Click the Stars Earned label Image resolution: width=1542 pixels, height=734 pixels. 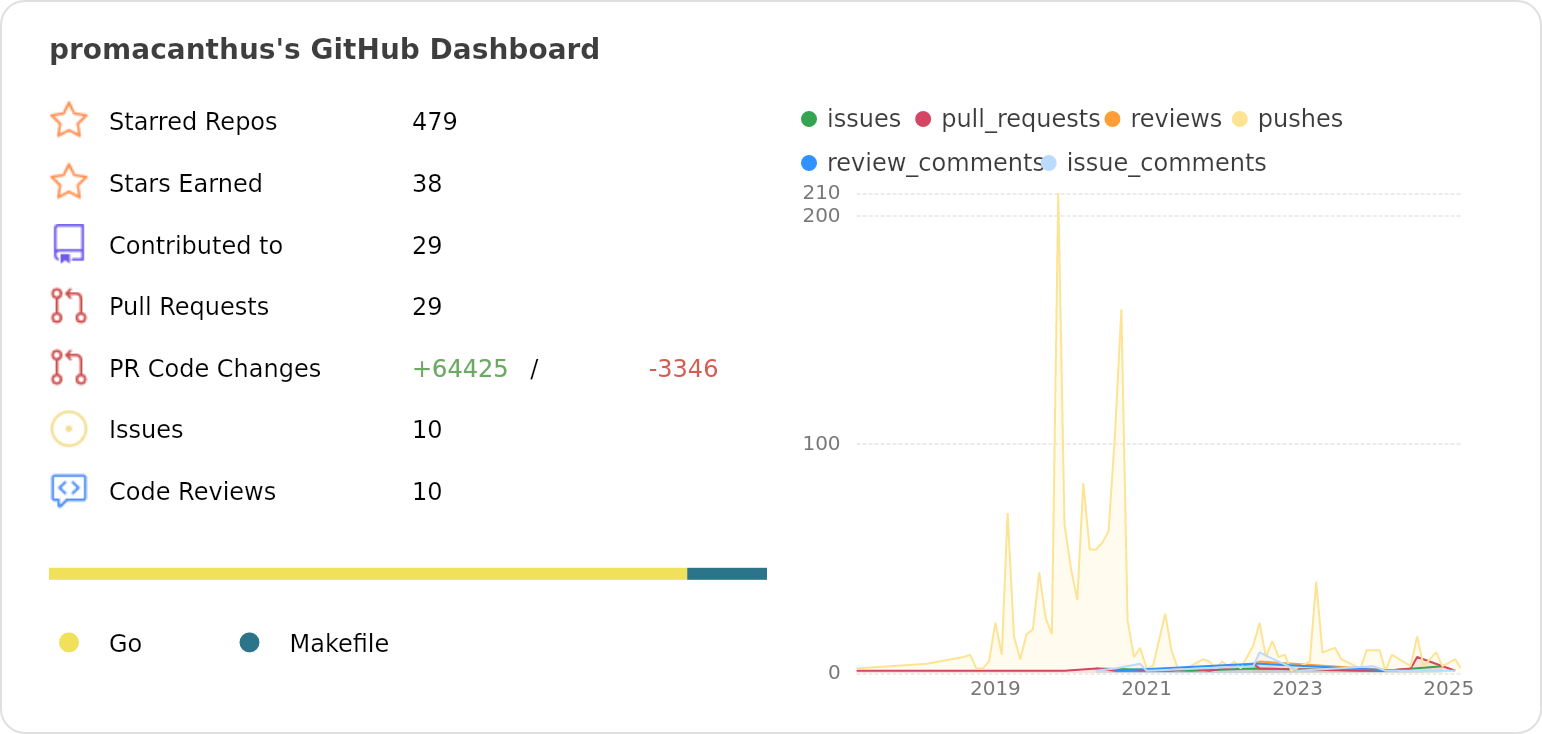[186, 184]
